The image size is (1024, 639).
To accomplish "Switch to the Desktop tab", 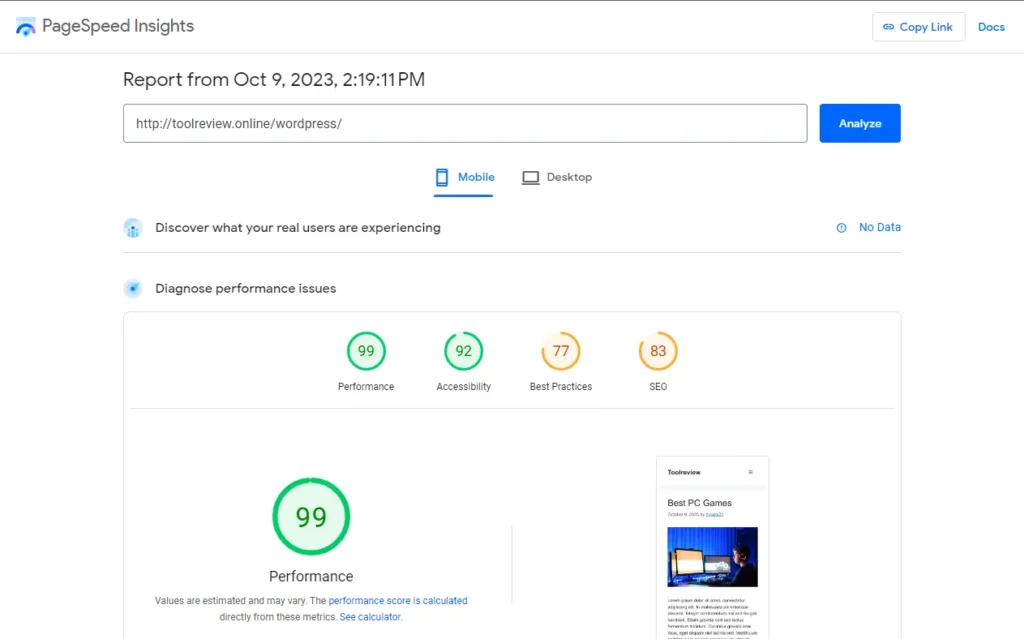I will [557, 177].
